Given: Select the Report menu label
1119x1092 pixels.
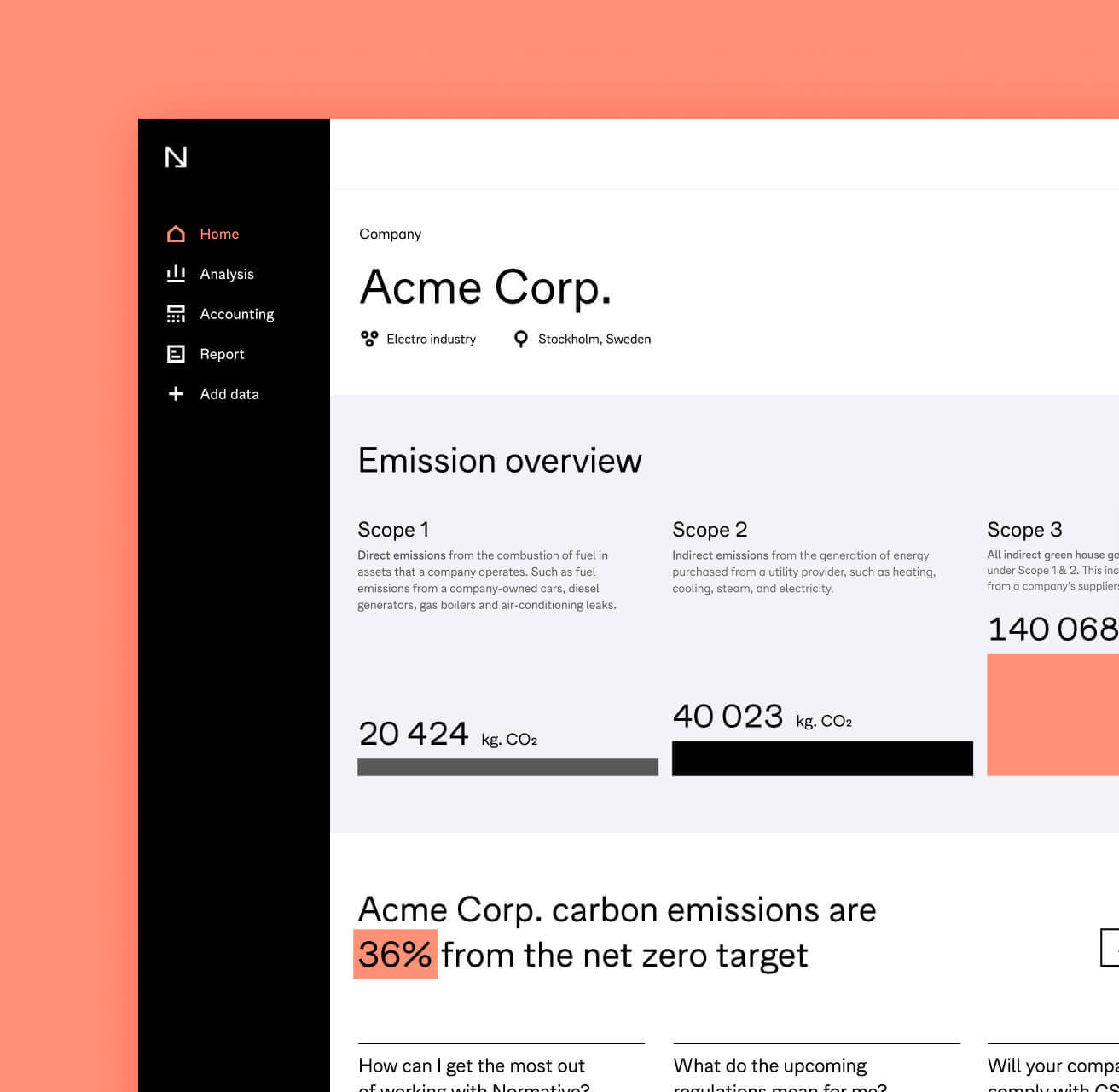Looking at the screenshot, I should point(222,354).
